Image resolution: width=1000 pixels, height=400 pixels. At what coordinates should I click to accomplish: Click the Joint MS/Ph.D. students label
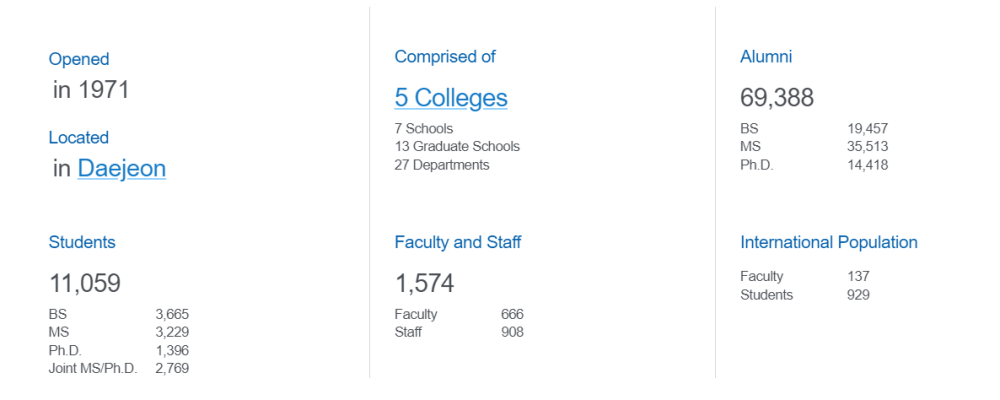pyautogui.click(x=93, y=369)
